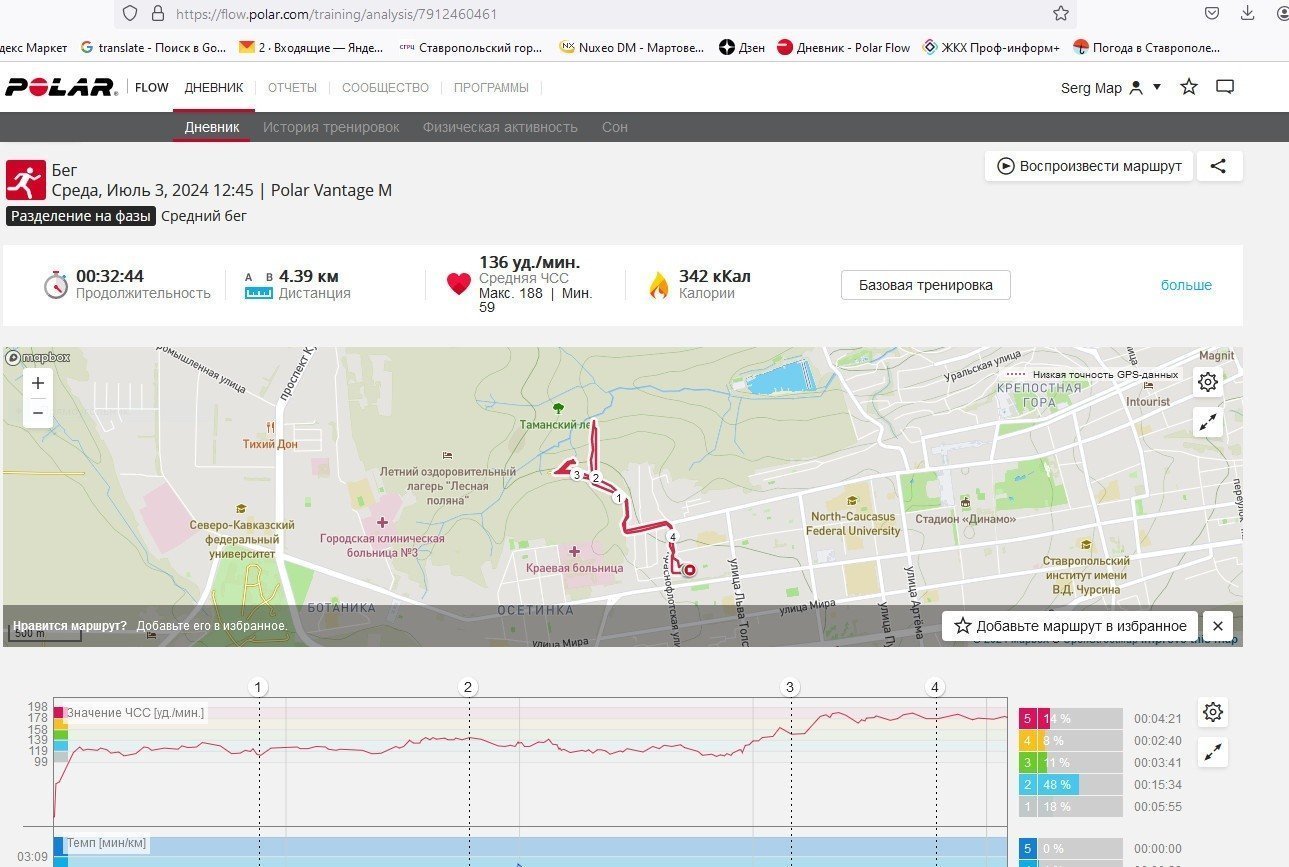Close the favorite route banner
This screenshot has height=867, width=1289.
pos(1217,626)
